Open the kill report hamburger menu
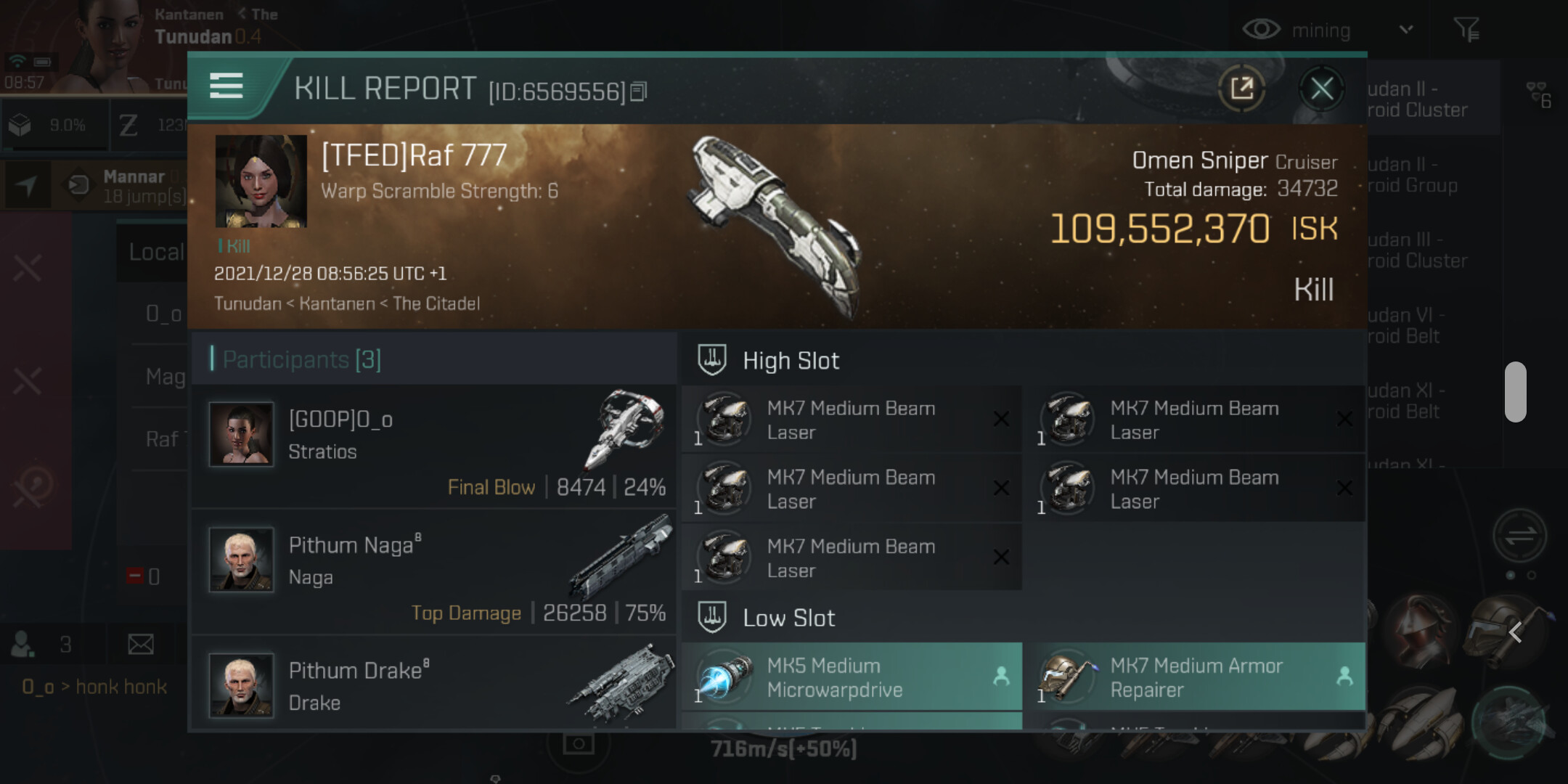1568x784 pixels. click(x=226, y=86)
